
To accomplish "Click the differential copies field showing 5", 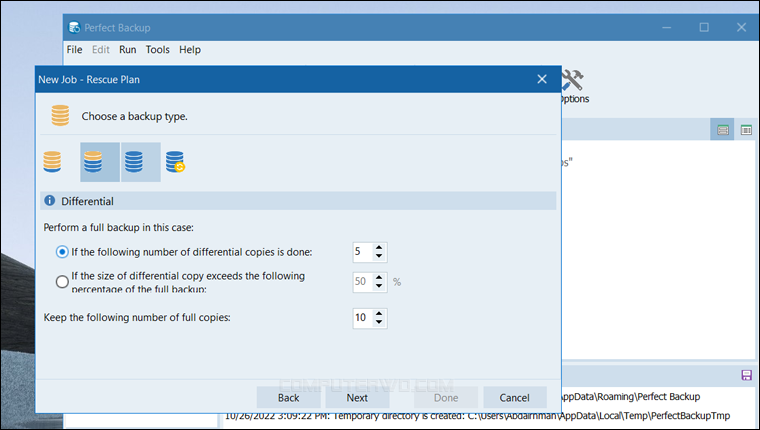I will pos(363,252).
